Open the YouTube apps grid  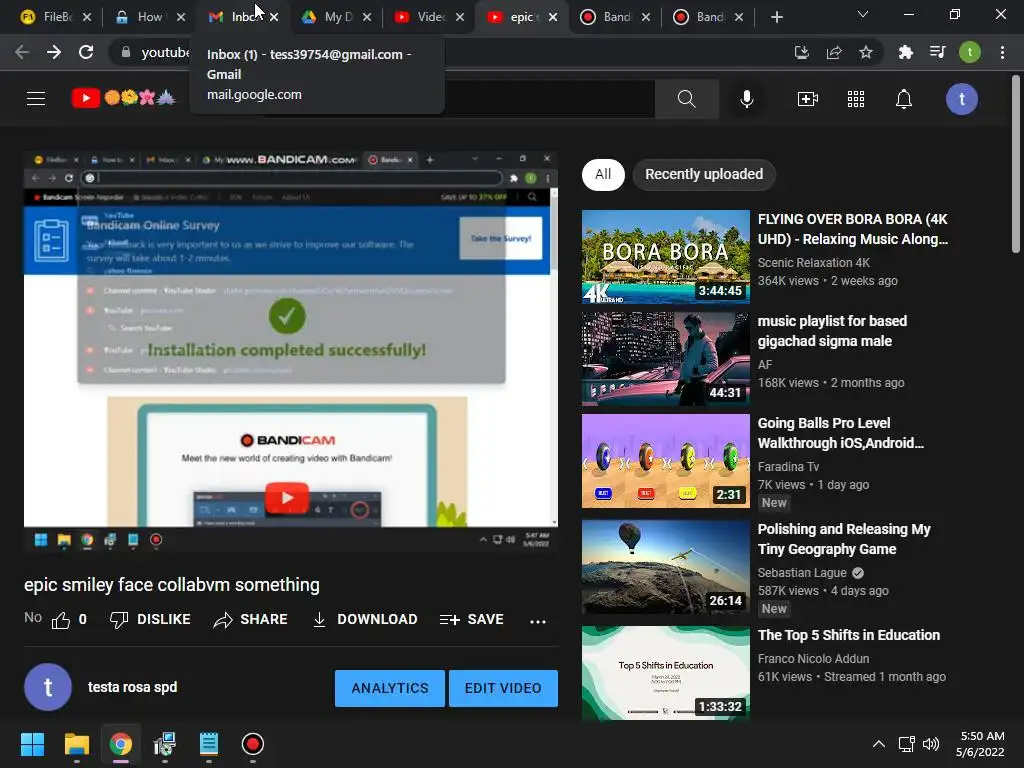point(856,99)
